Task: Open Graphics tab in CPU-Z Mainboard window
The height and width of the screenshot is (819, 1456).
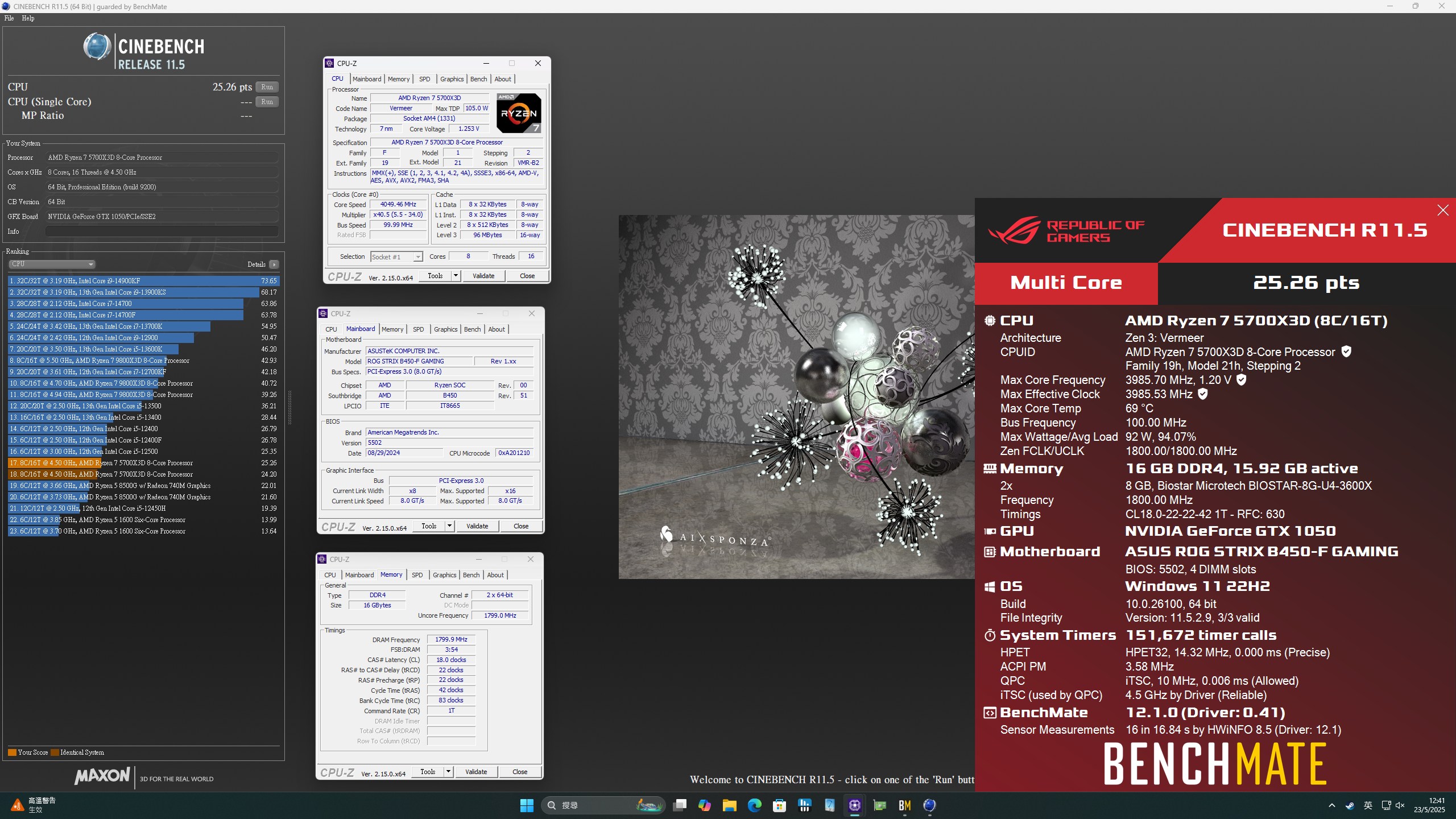Action: click(445, 329)
